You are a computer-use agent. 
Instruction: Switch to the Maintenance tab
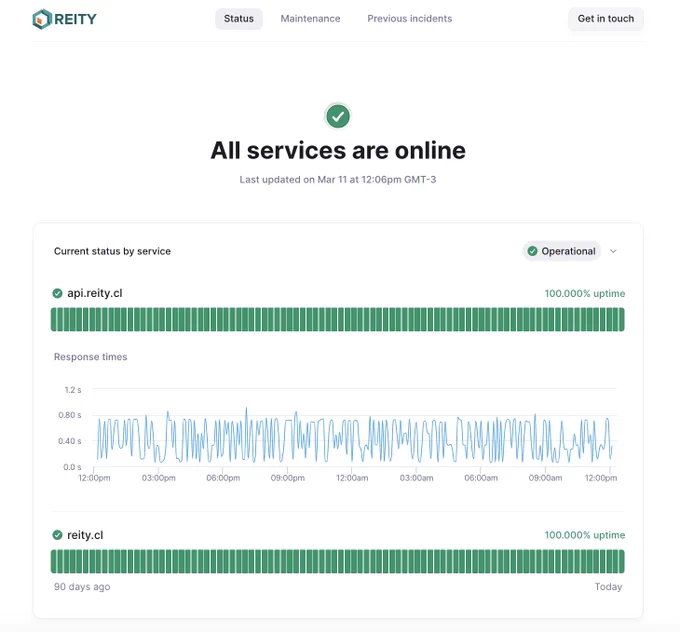point(311,19)
